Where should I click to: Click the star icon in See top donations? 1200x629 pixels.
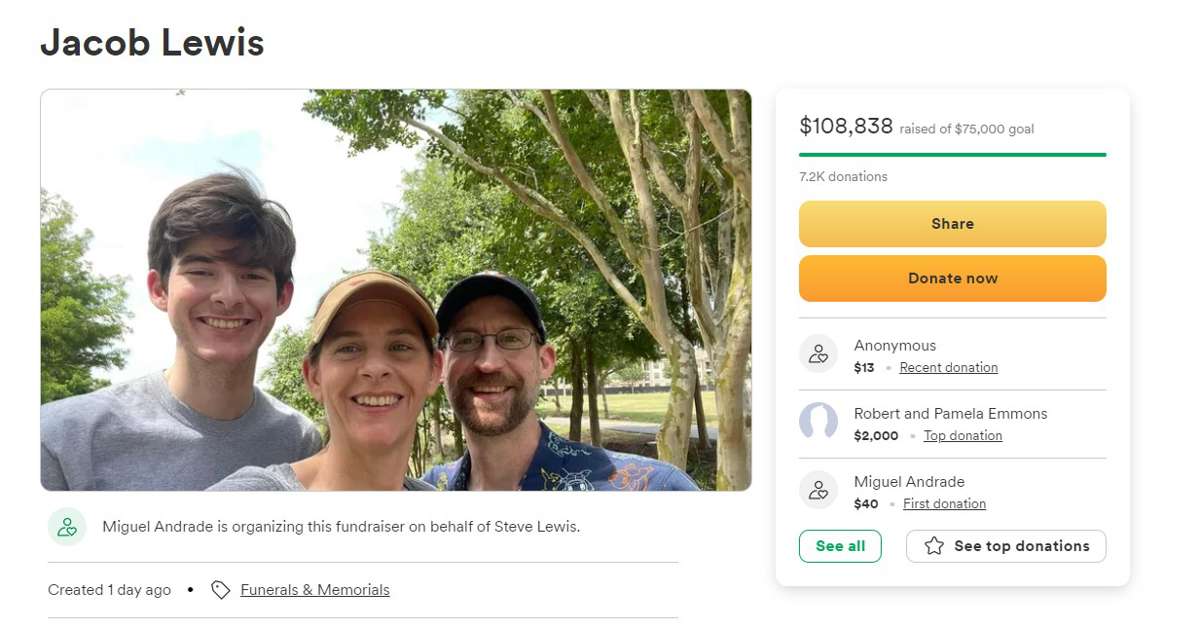pyautogui.click(x=934, y=546)
